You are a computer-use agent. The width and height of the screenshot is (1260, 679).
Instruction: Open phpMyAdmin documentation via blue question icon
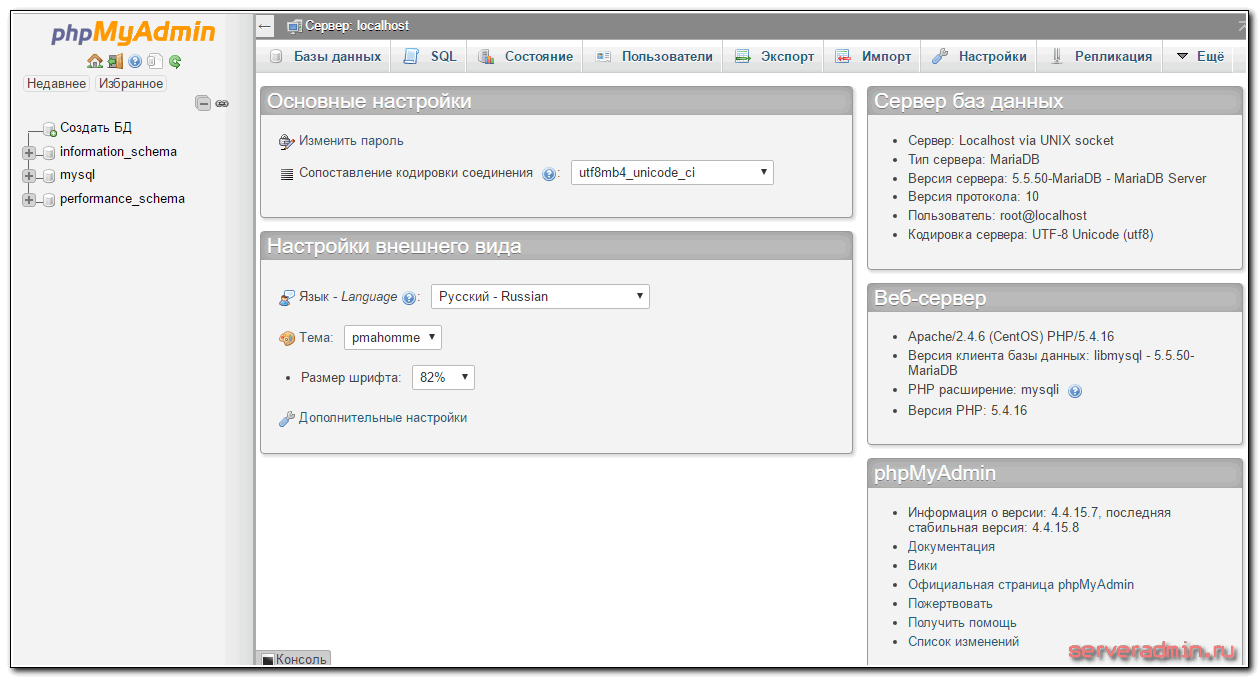[135, 61]
